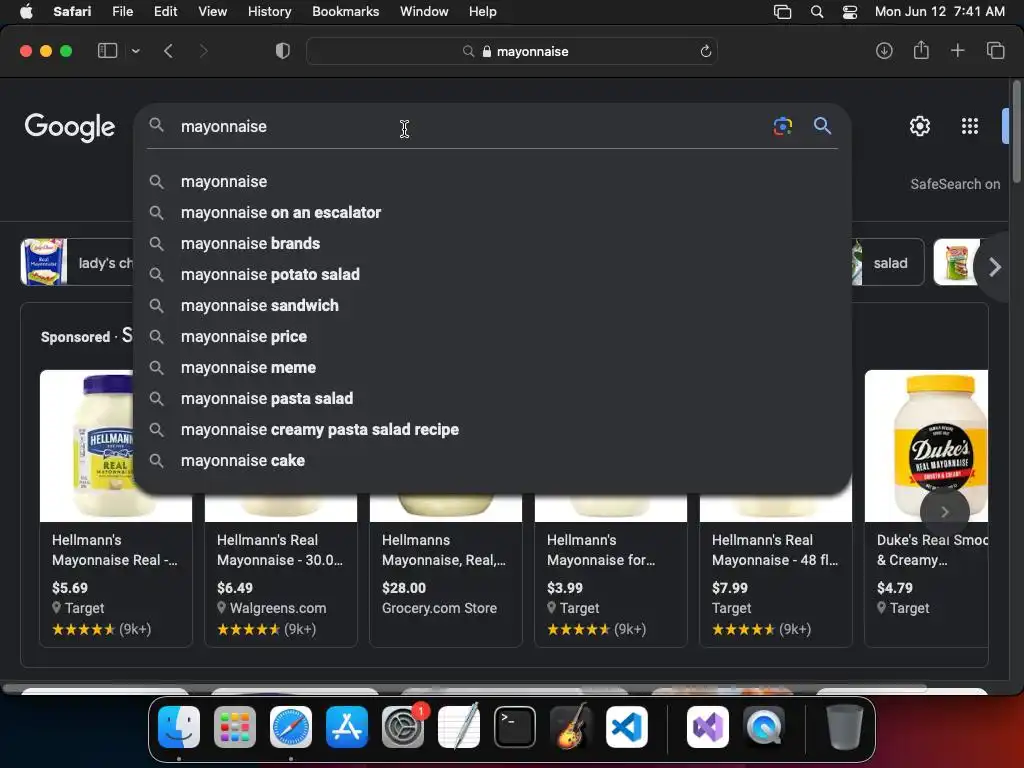Image resolution: width=1024 pixels, height=768 pixels.
Task: Open GarageBand from the Dock
Action: tap(571, 727)
